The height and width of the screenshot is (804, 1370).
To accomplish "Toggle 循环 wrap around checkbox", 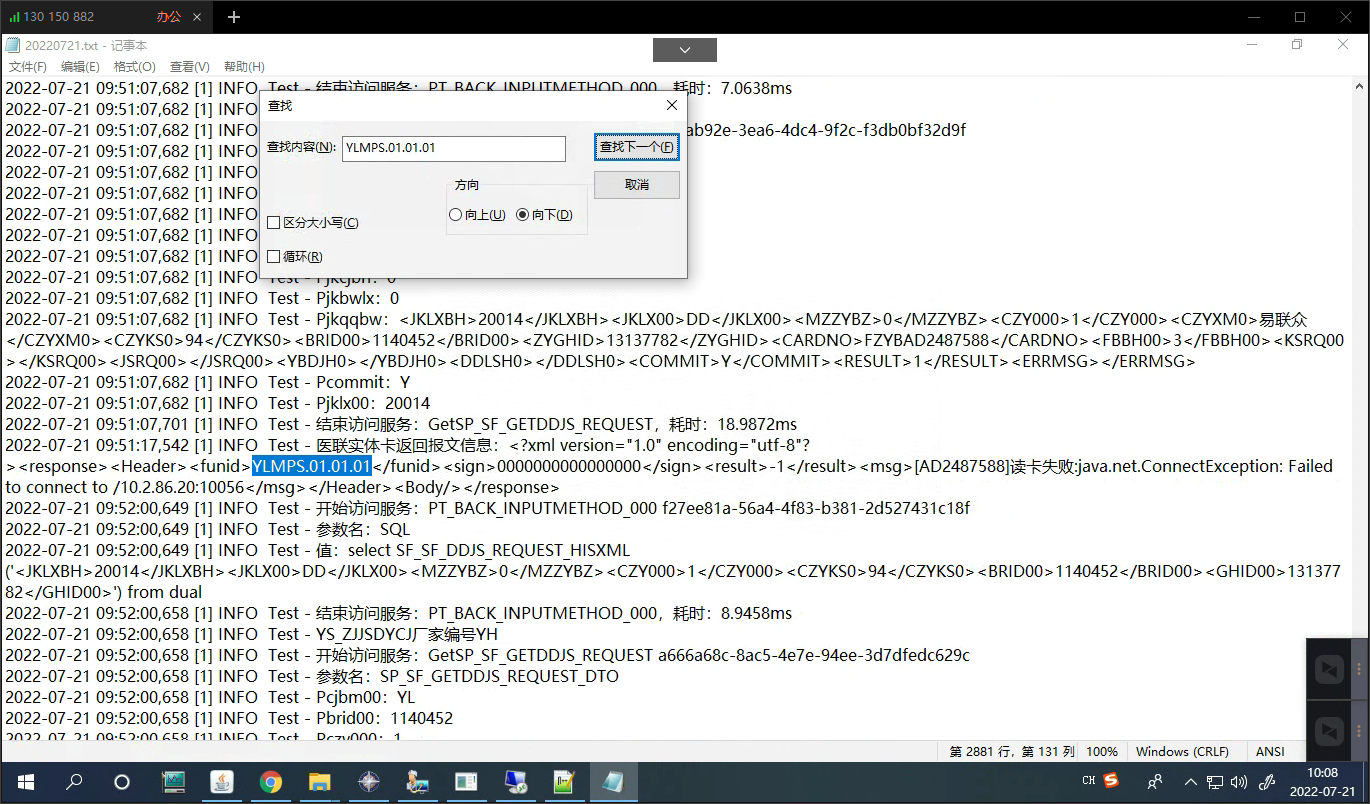I will pyautogui.click(x=274, y=257).
